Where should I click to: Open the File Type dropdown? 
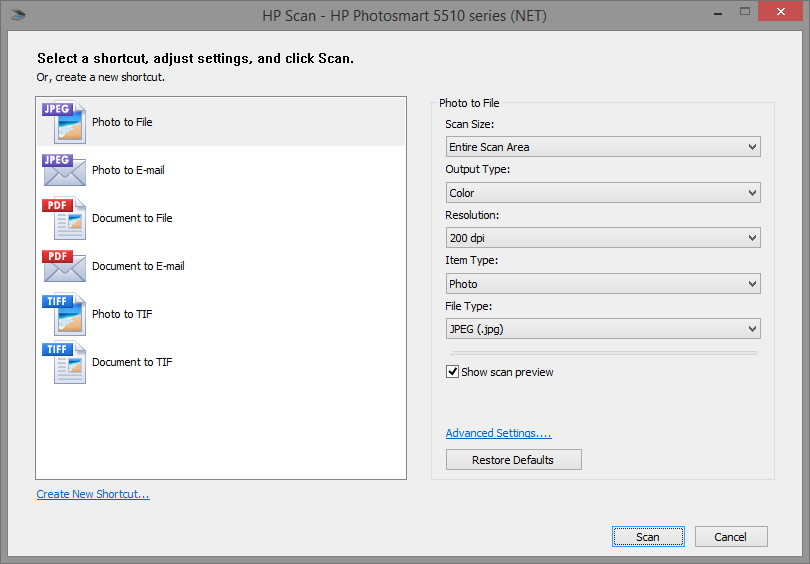[603, 329]
